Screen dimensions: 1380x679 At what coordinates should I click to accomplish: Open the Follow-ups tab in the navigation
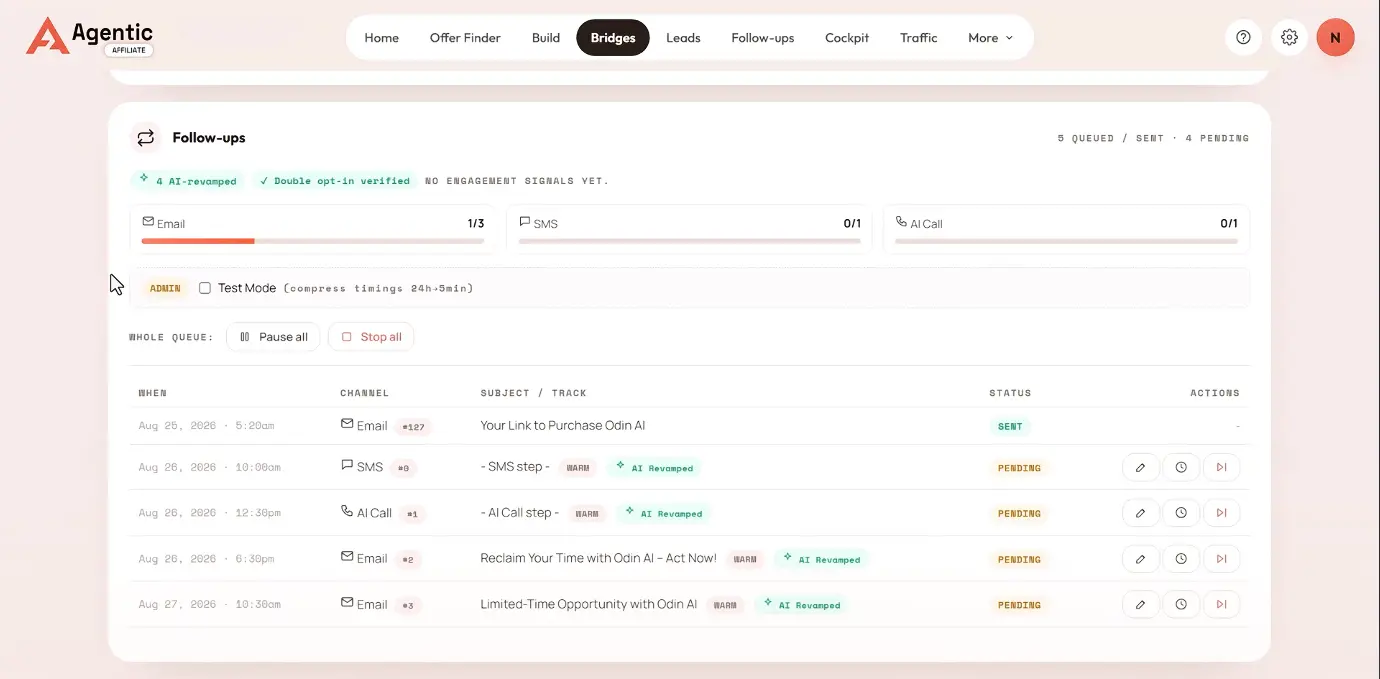point(763,38)
